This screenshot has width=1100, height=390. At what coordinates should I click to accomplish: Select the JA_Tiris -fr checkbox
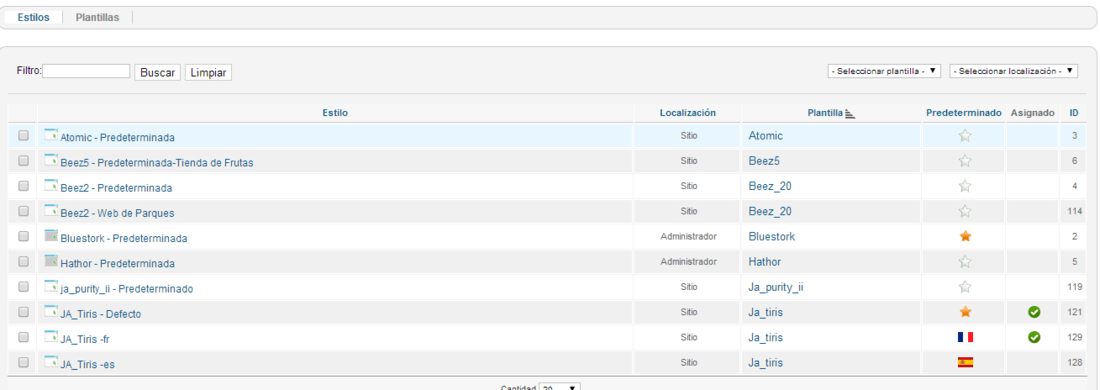click(x=23, y=337)
